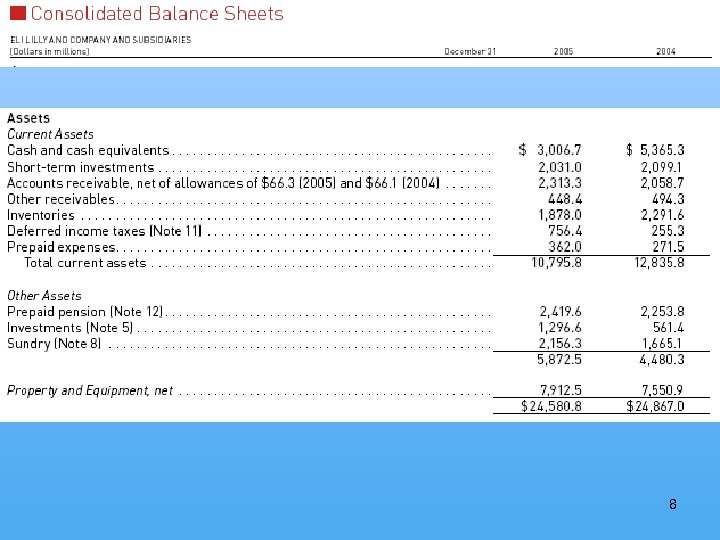Click the 'Other Assets' subheading
This screenshot has width=720, height=540.
(44, 295)
